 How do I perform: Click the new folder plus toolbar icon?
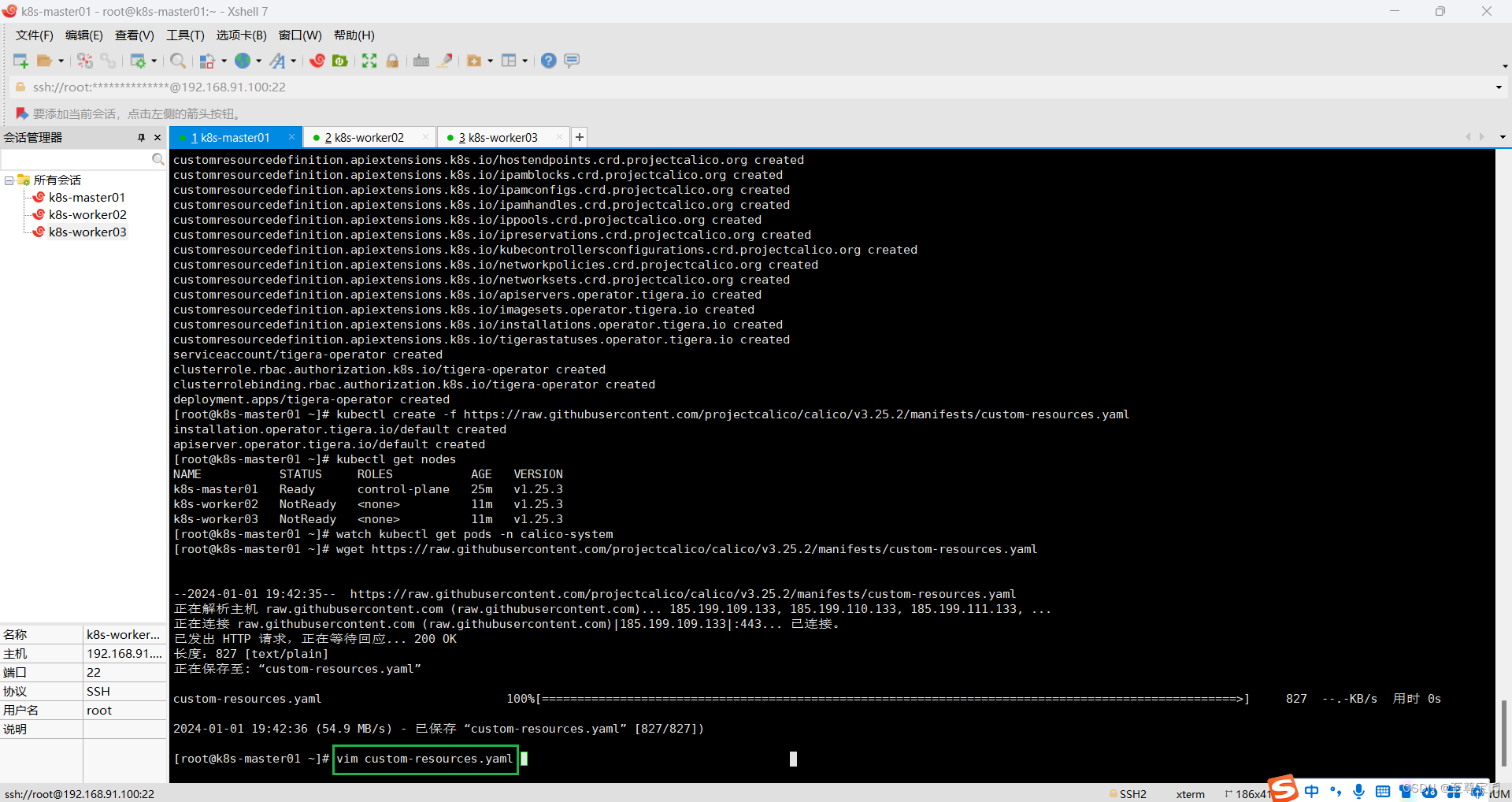point(474,61)
